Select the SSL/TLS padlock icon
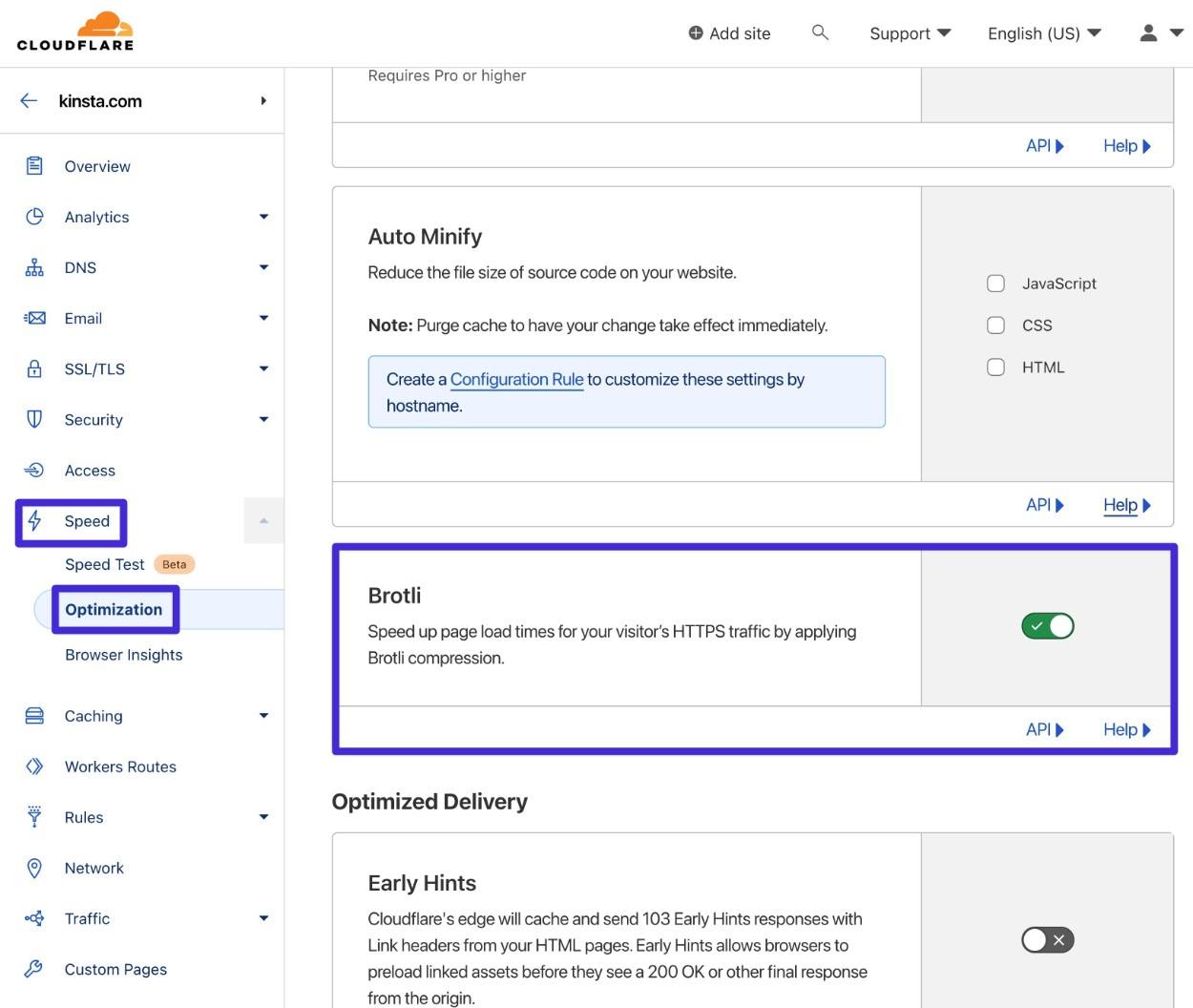Screen dimensions: 1193x1008 tap(32, 367)
